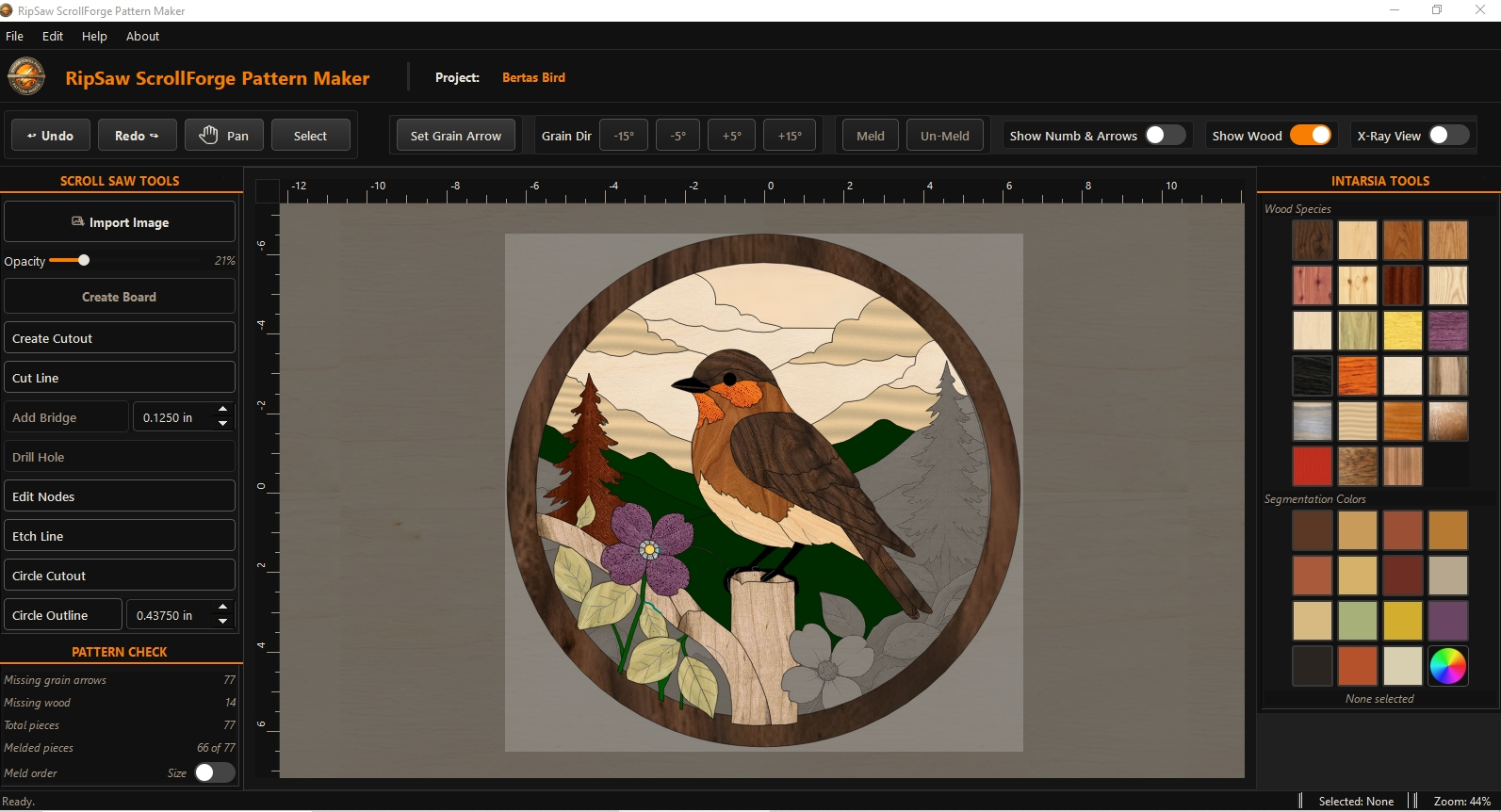The width and height of the screenshot is (1501, 812).
Task: Turn off the Show Wood switch
Action: pos(1311,136)
